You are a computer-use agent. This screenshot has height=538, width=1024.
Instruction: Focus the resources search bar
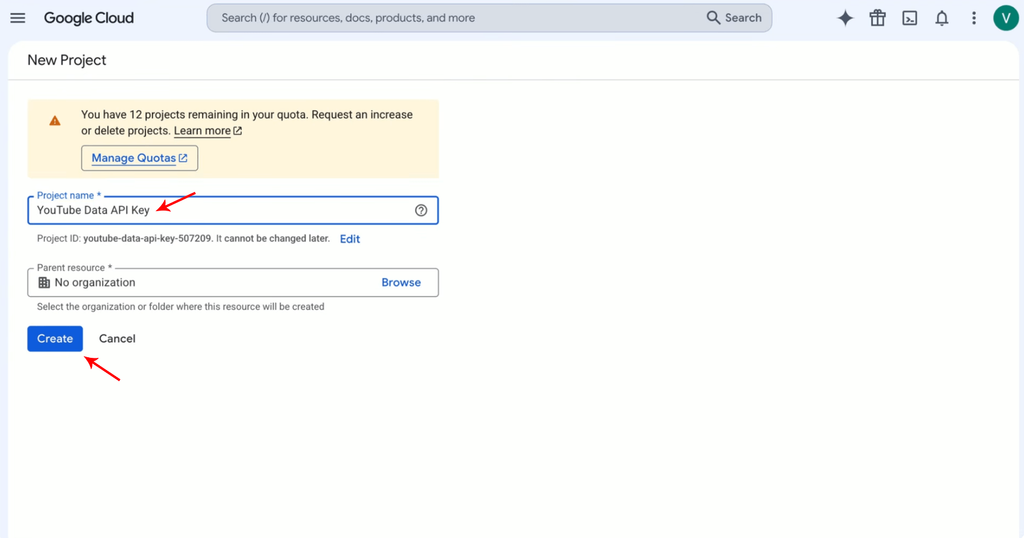coord(489,18)
